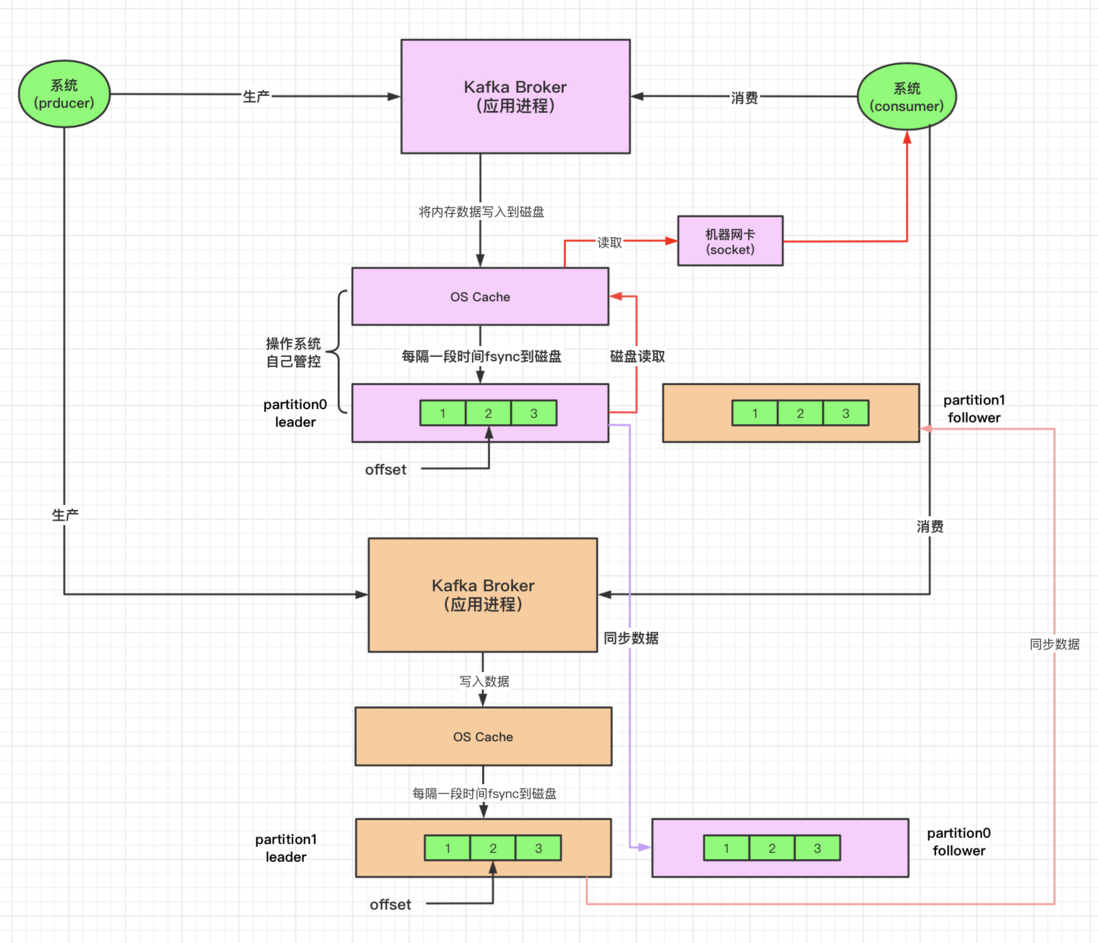Select 消费 label next to top Kafka Broker
Viewport: 1098px width, 943px height.
point(744,98)
